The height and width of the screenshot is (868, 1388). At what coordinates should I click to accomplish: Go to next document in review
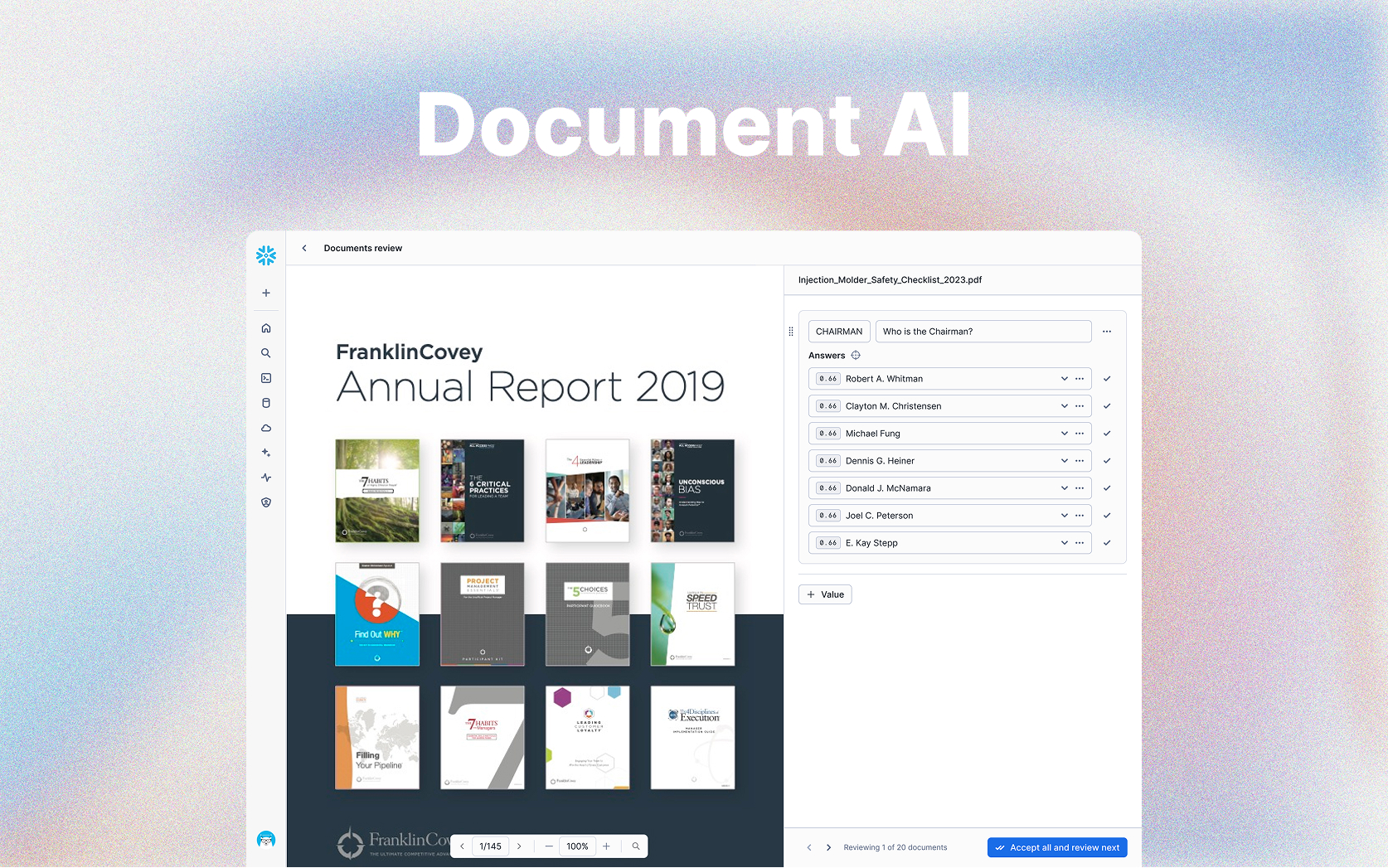[x=828, y=847]
